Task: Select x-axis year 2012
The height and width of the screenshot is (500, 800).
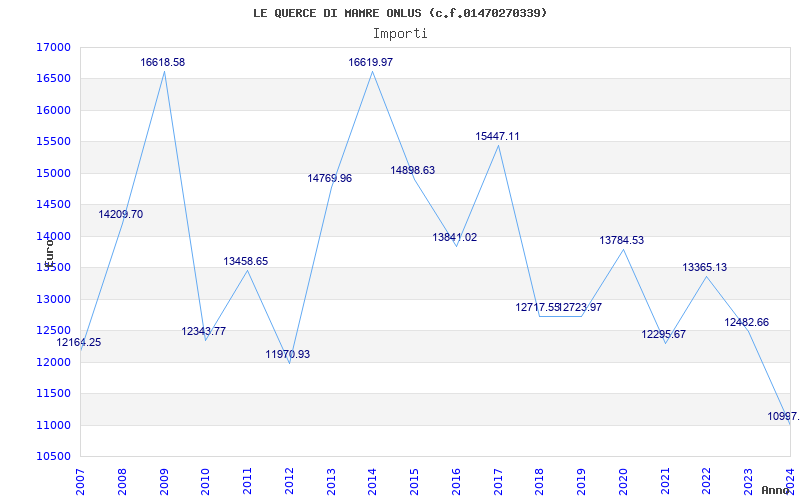Action: pyautogui.click(x=289, y=482)
